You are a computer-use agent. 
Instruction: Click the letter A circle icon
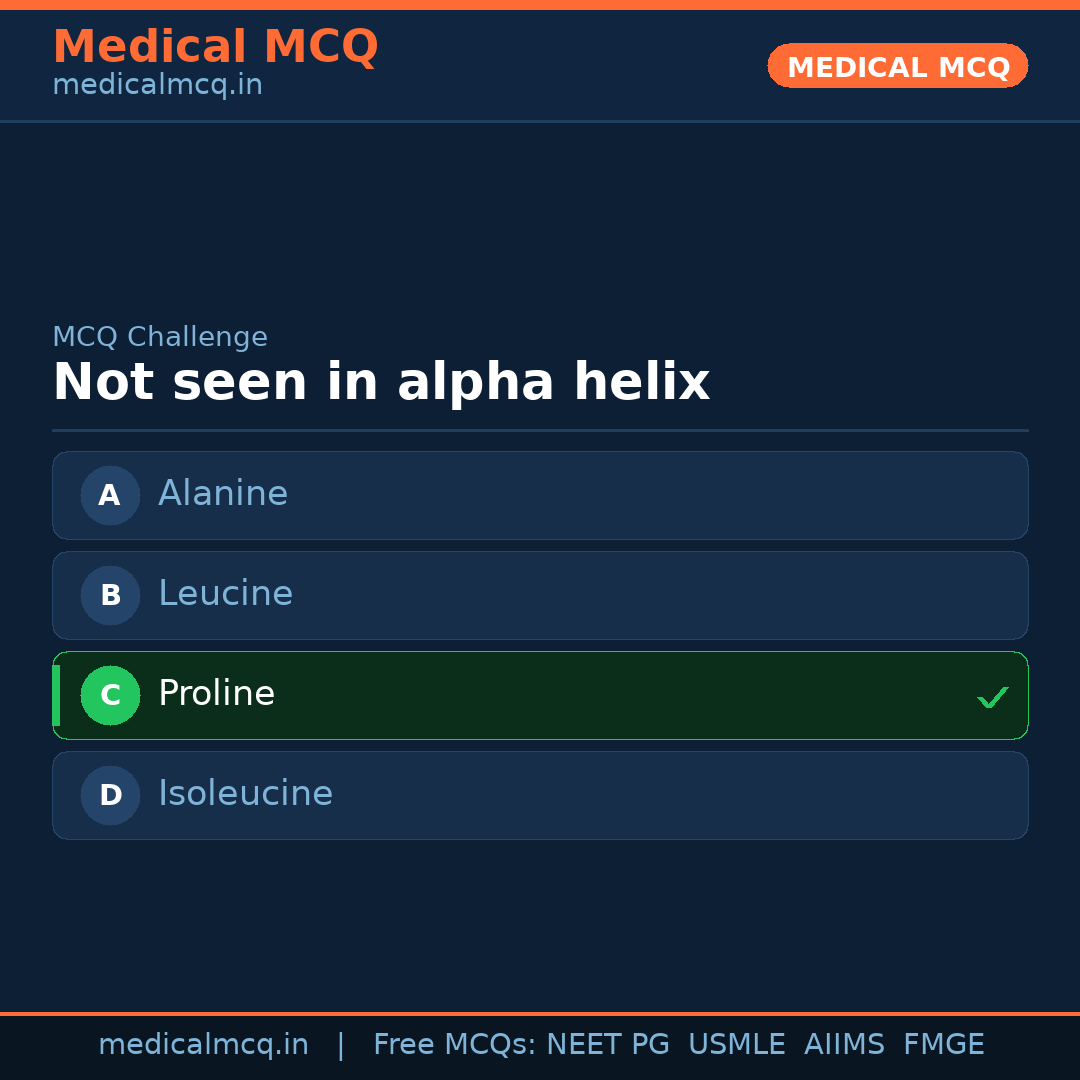[110, 495]
